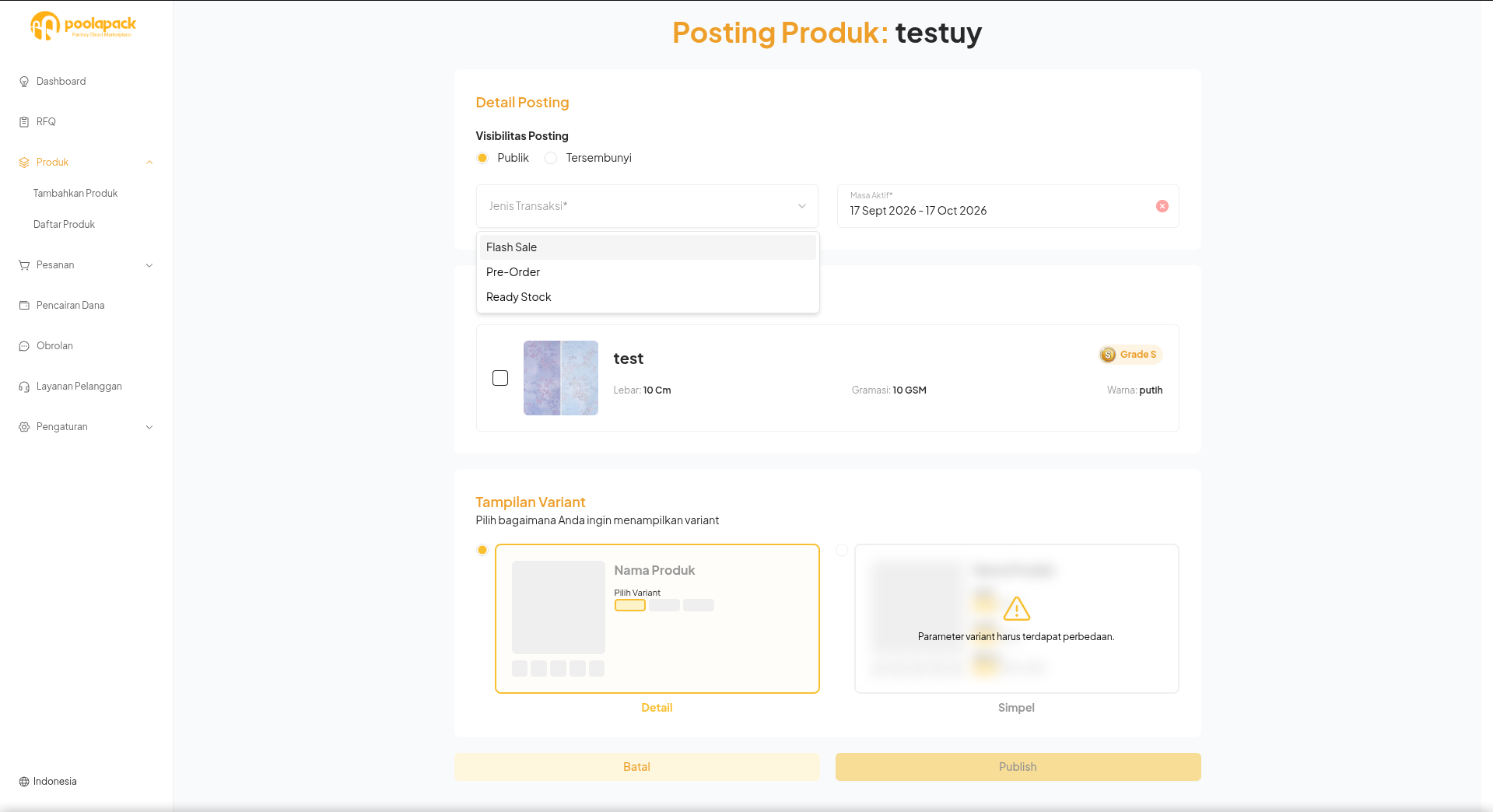Collapse the Produk menu chevron
Screen dimensions: 1493x812
tap(149, 163)
